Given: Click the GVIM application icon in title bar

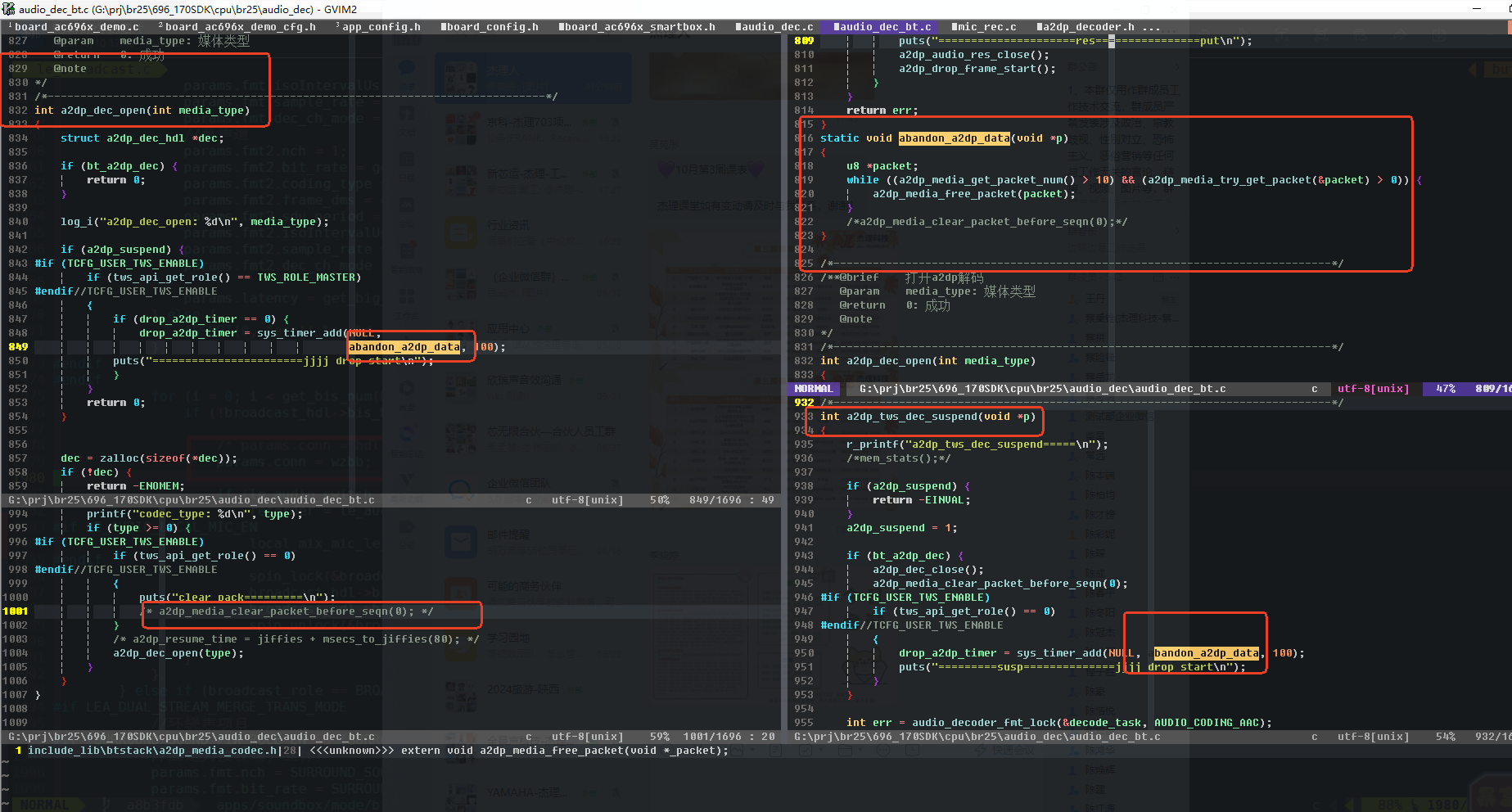Looking at the screenshot, I should point(9,9).
